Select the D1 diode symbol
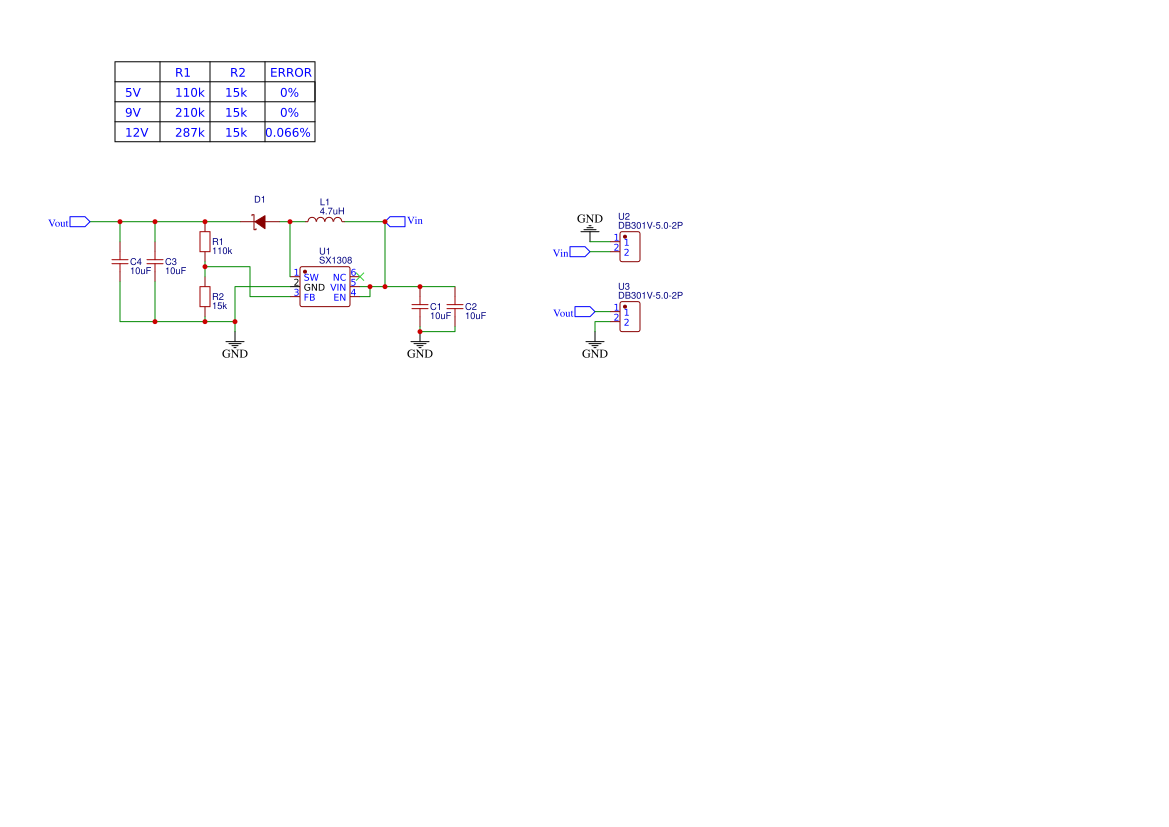Screen dimensions: 1169x827 259,221
